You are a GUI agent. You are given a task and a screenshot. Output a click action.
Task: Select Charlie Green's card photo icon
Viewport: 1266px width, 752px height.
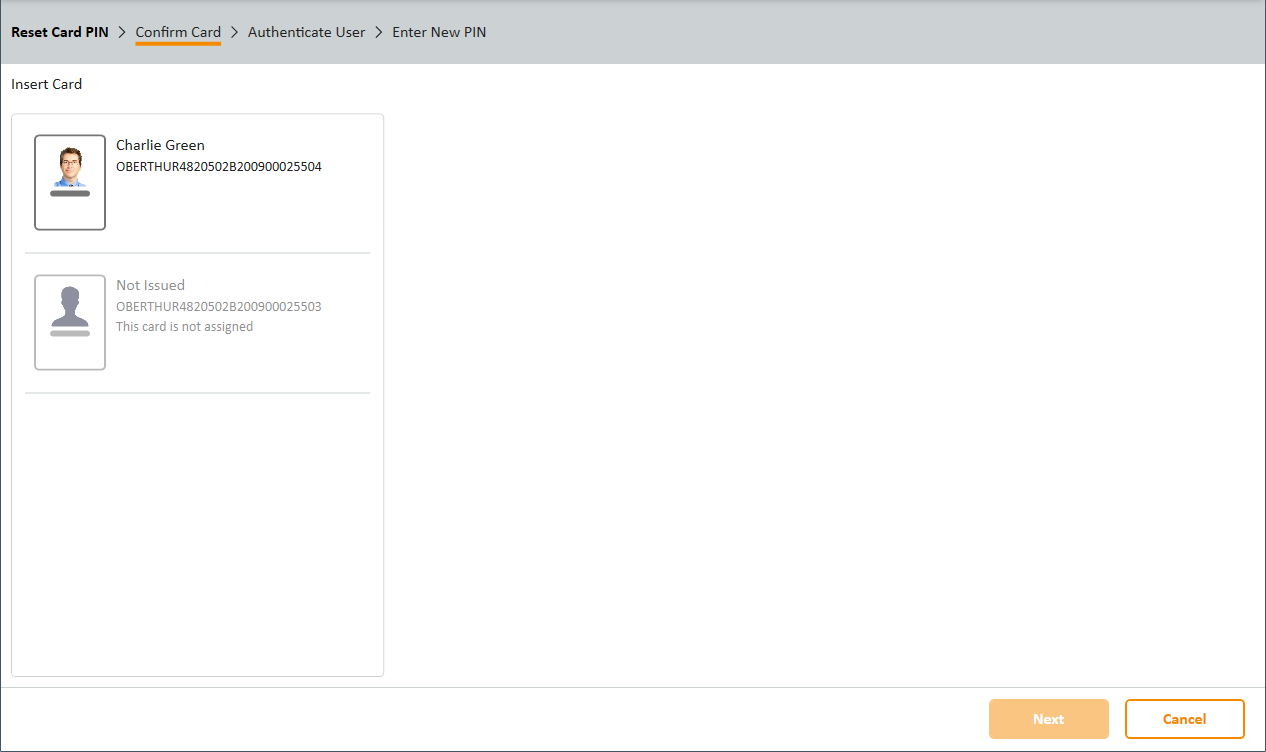click(69, 168)
